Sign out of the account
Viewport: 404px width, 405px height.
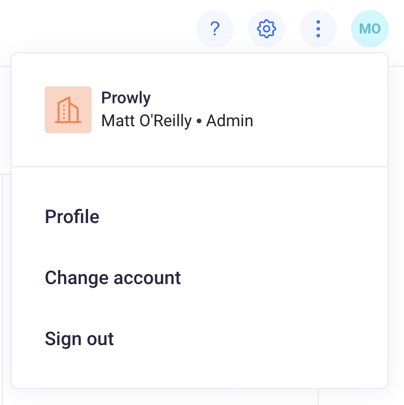pos(79,339)
